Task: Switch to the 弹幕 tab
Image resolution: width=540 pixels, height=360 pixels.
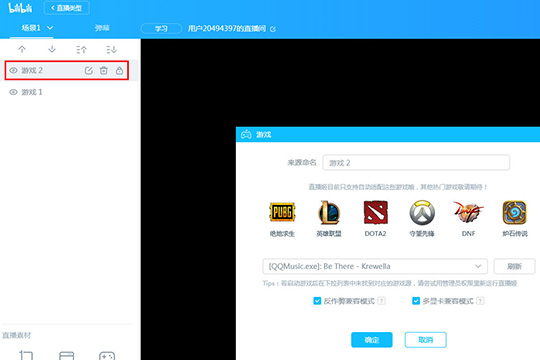Action: point(102,28)
